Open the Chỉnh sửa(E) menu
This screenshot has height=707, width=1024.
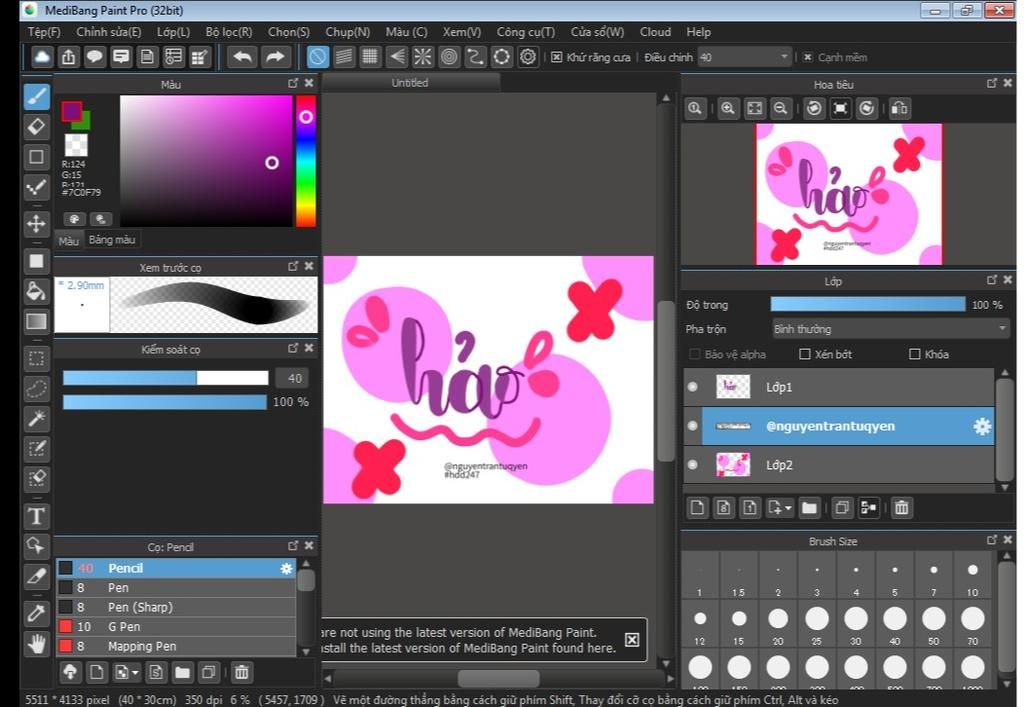(108, 32)
